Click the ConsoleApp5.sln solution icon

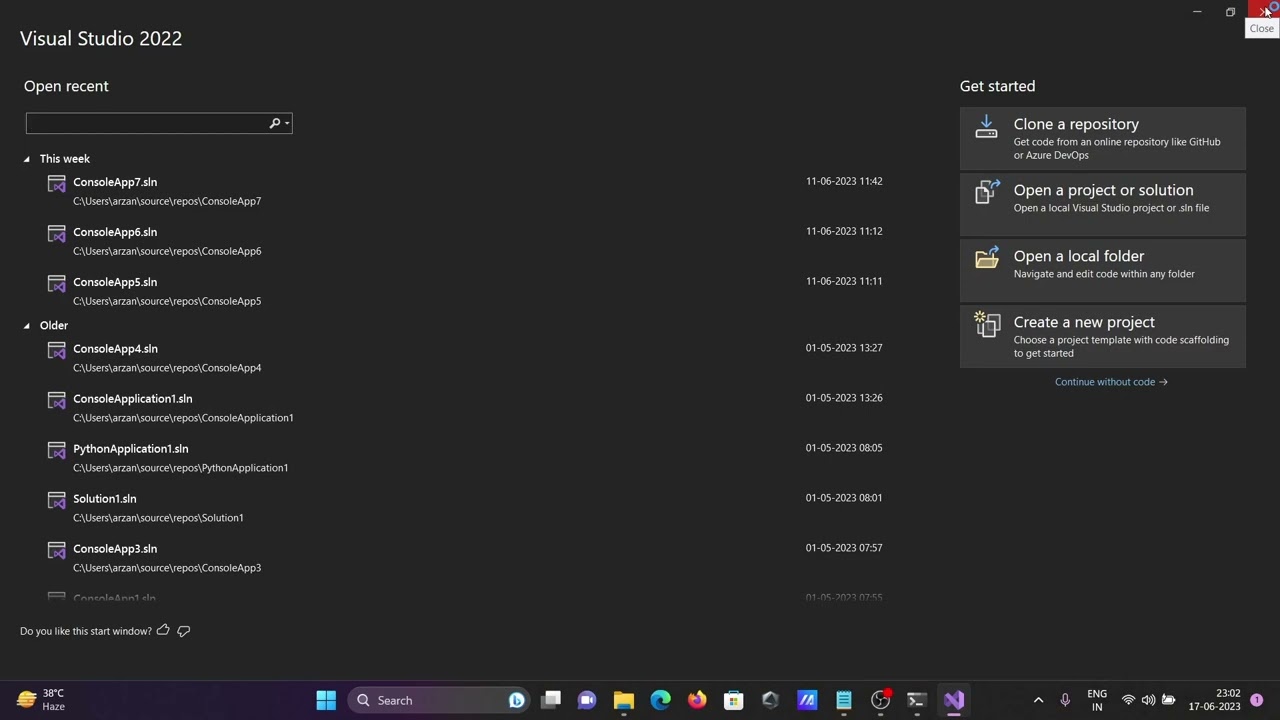[x=56, y=284]
